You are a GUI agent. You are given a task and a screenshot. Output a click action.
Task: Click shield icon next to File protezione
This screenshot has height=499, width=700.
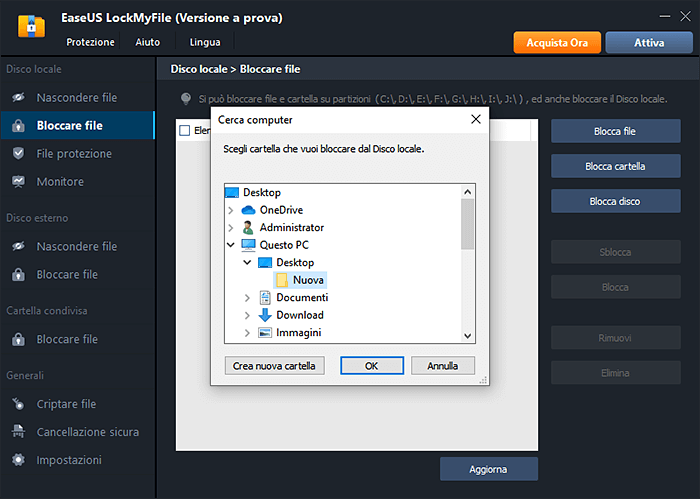[18, 154]
